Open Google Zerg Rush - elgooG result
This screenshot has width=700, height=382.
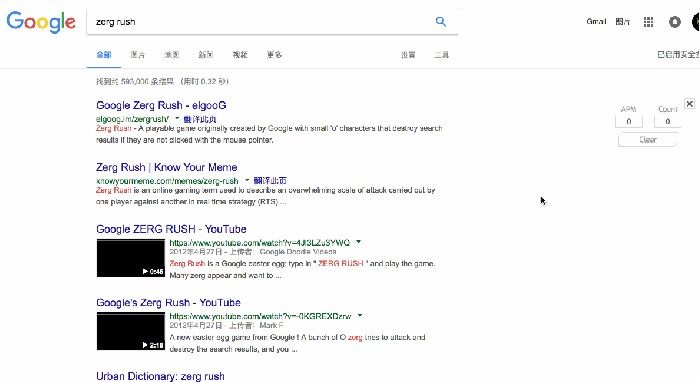click(161, 105)
